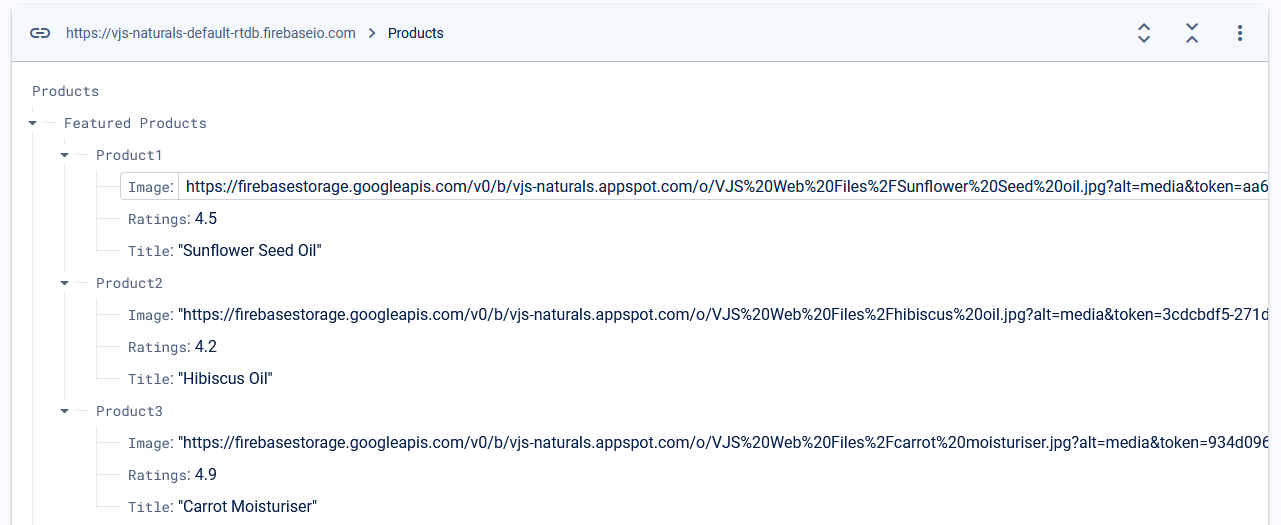The height and width of the screenshot is (525, 1281).
Task: Click the collapse all nodes icon
Action: [x=1192, y=33]
